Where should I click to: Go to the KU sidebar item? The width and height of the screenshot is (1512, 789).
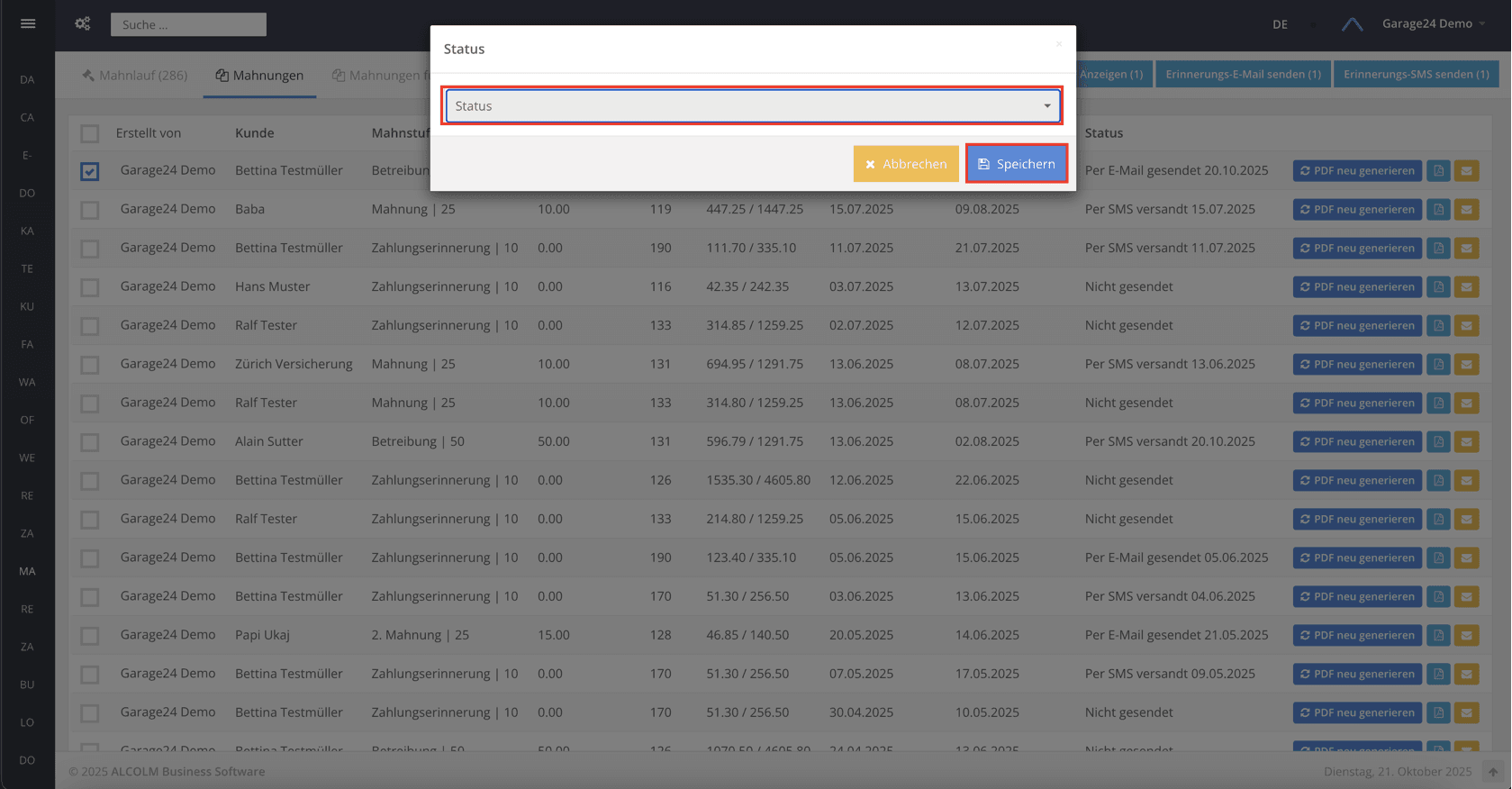click(28, 306)
